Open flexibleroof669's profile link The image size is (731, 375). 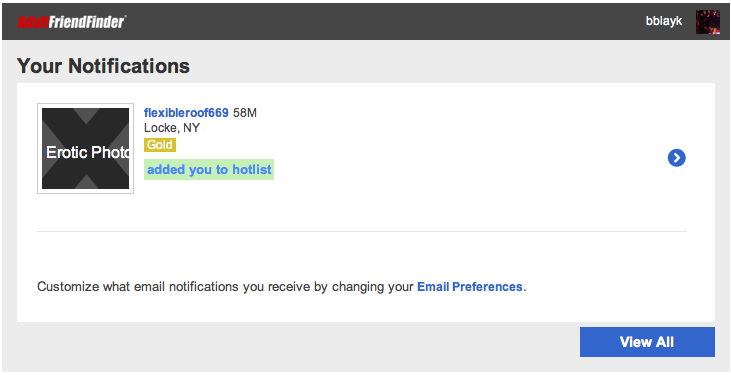pyautogui.click(x=186, y=113)
